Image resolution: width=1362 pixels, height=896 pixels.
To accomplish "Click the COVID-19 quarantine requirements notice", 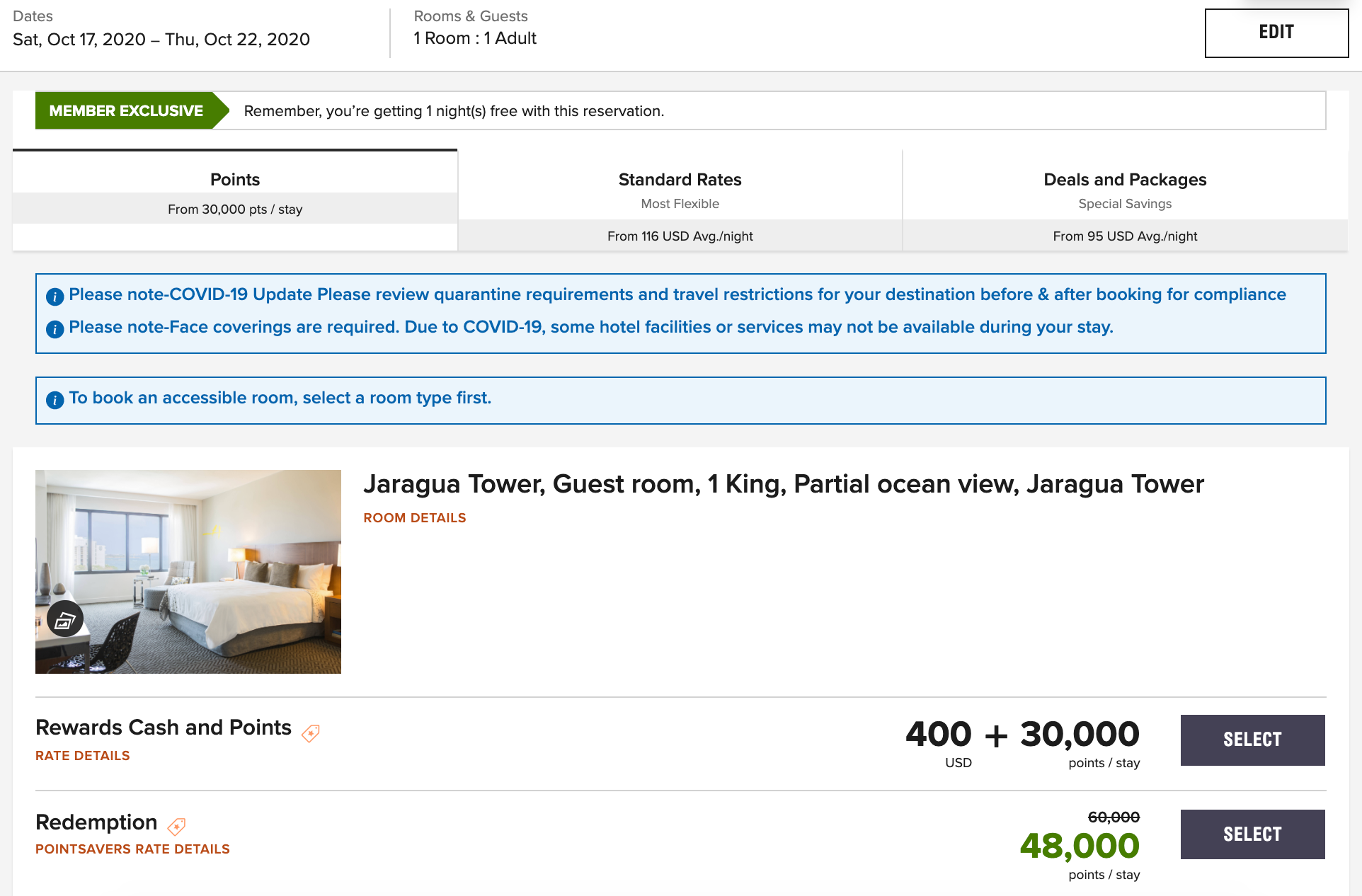I will pyautogui.click(x=677, y=294).
